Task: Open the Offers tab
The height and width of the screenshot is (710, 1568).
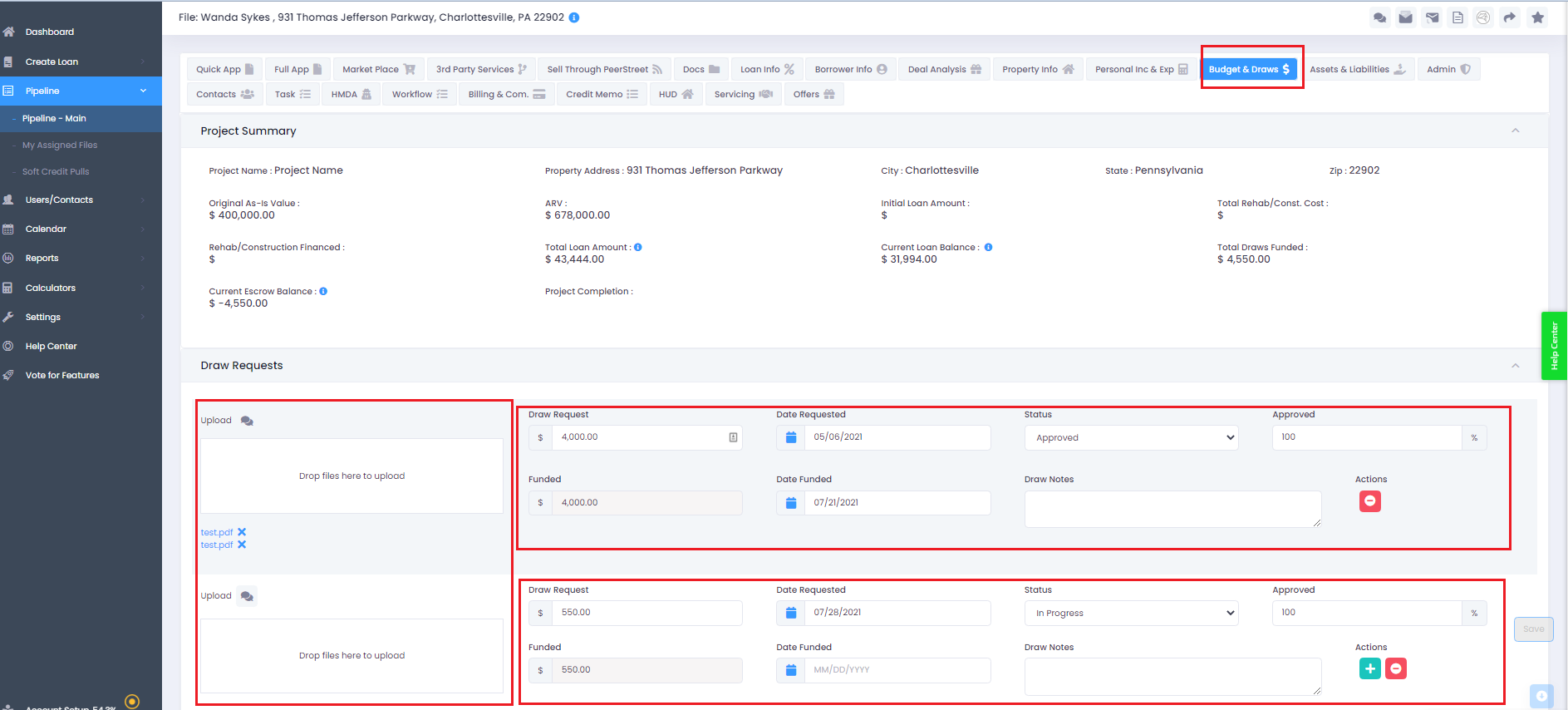Action: (x=813, y=94)
